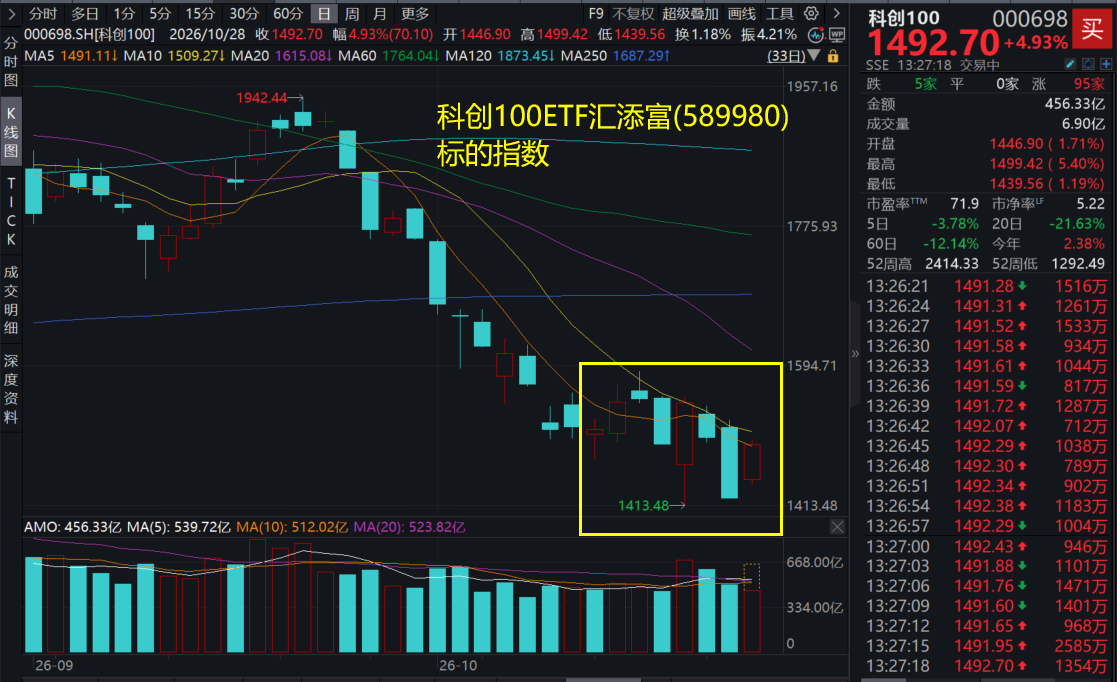Image resolution: width=1117 pixels, height=682 pixels.
Task: Select the 60分 period tab
Action: coord(288,14)
